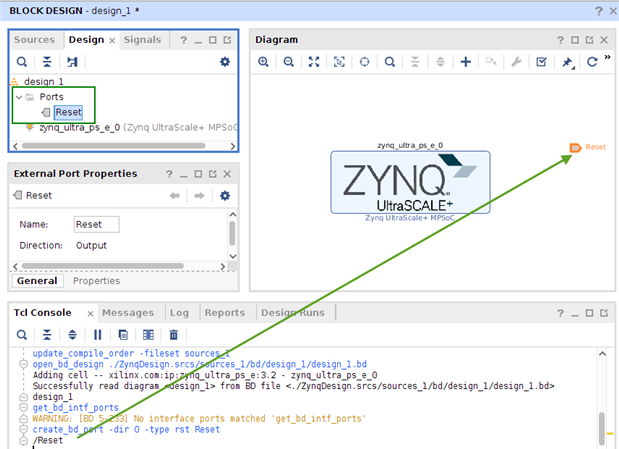Open Tcl Console help question mark

[560, 313]
